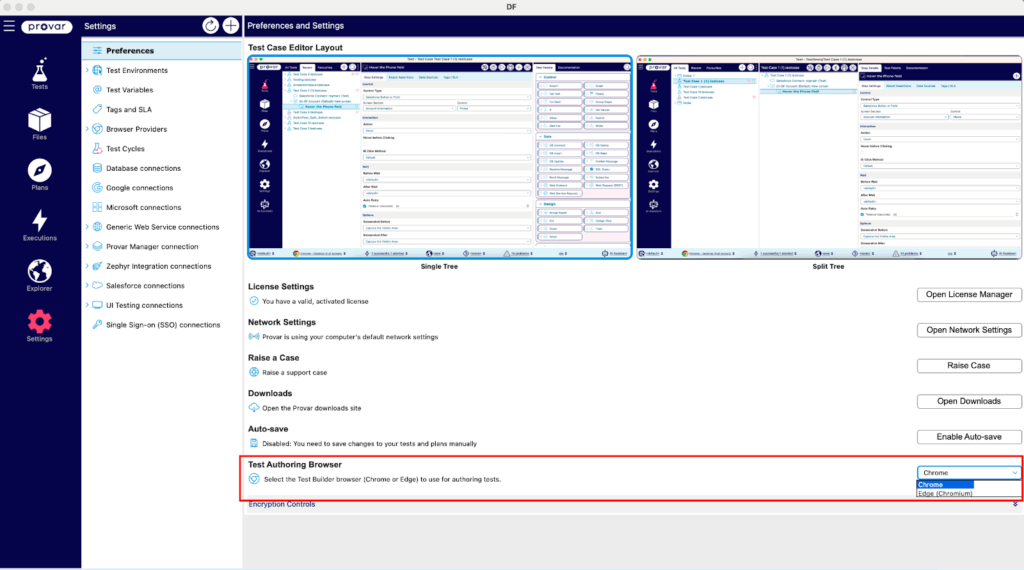Select Tags and SLA tree item
Viewport: 1024px width, 570px height.
coord(129,109)
